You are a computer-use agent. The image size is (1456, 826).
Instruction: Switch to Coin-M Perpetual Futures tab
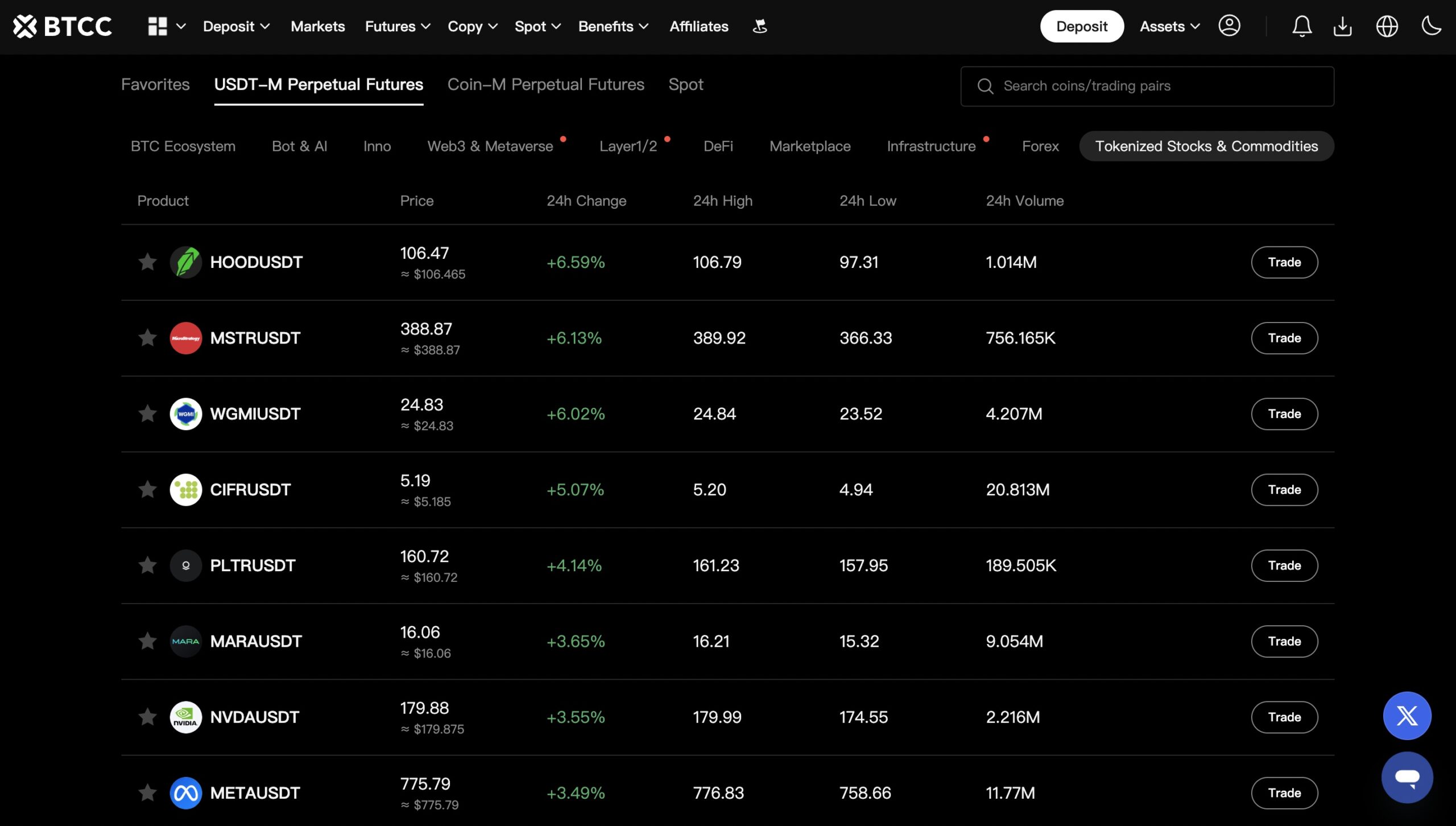[x=545, y=85]
